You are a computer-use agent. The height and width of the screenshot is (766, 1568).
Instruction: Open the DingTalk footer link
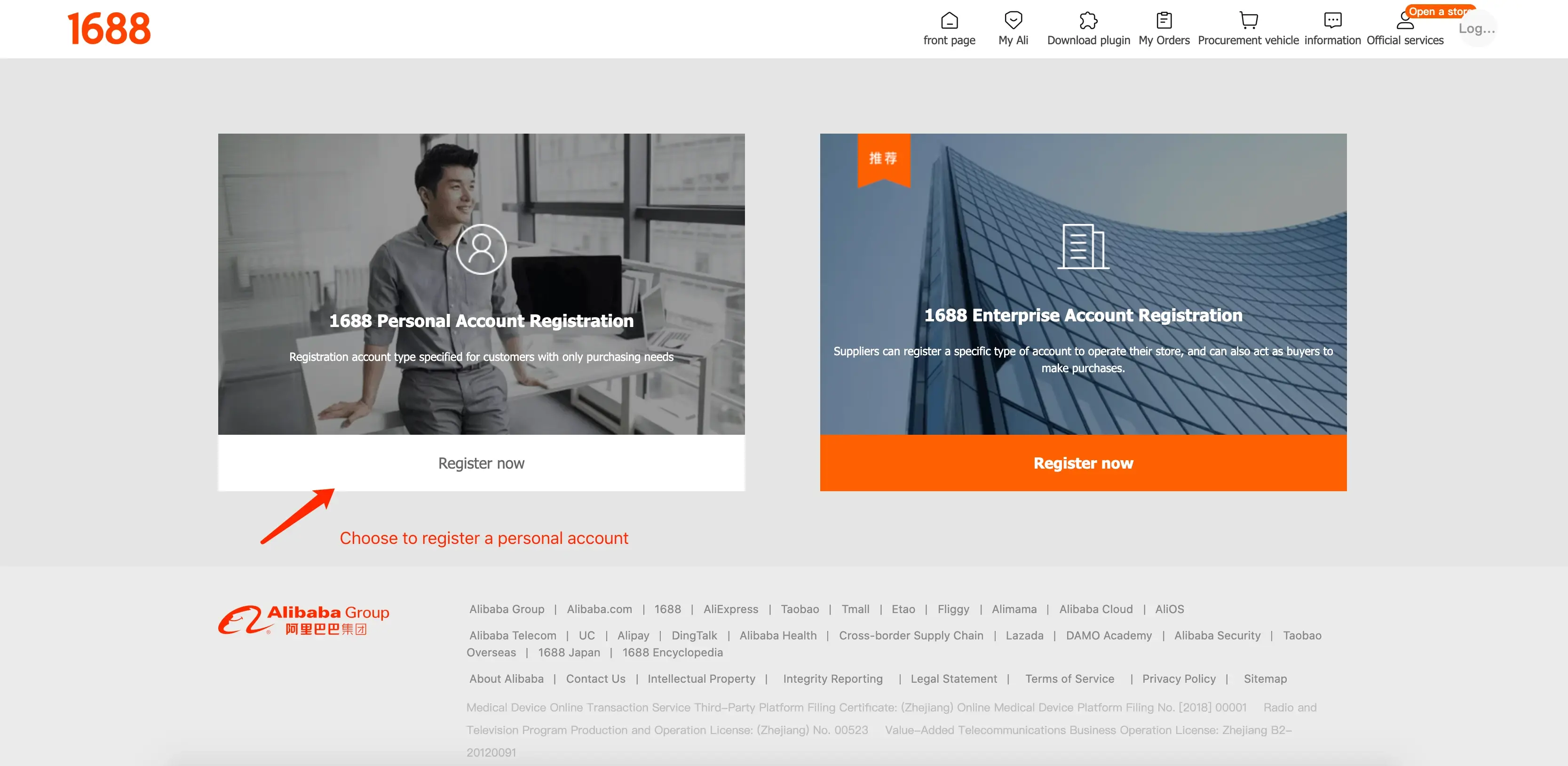(x=694, y=635)
